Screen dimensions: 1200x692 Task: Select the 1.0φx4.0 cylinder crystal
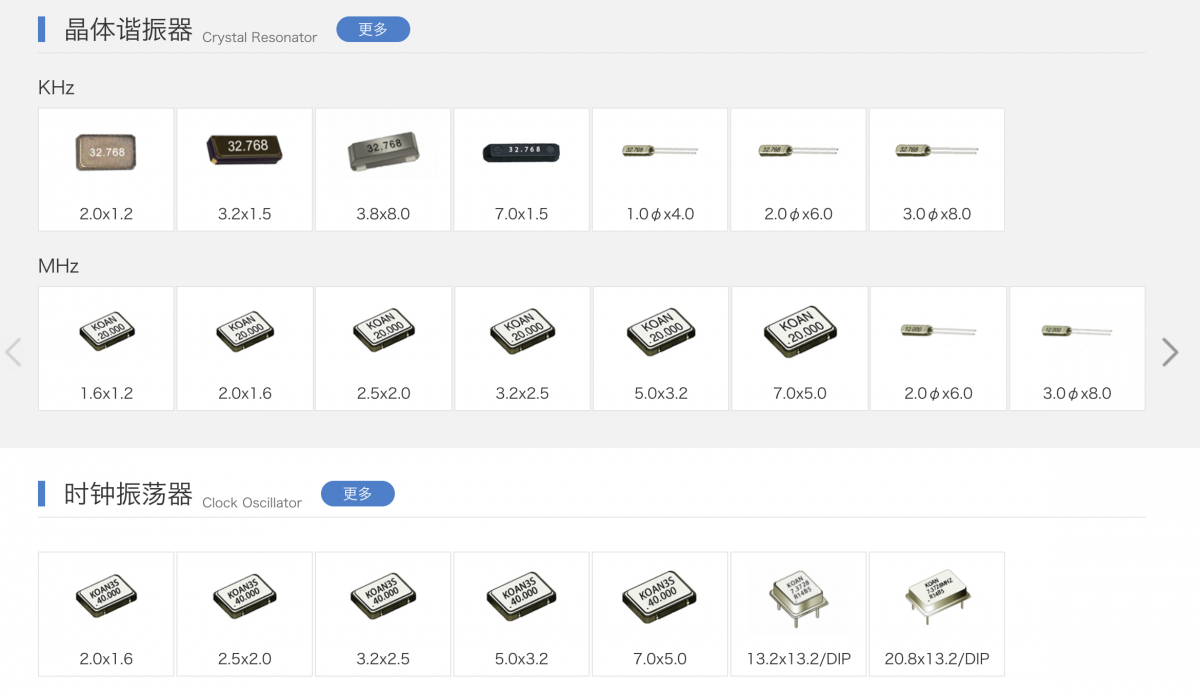(660, 169)
